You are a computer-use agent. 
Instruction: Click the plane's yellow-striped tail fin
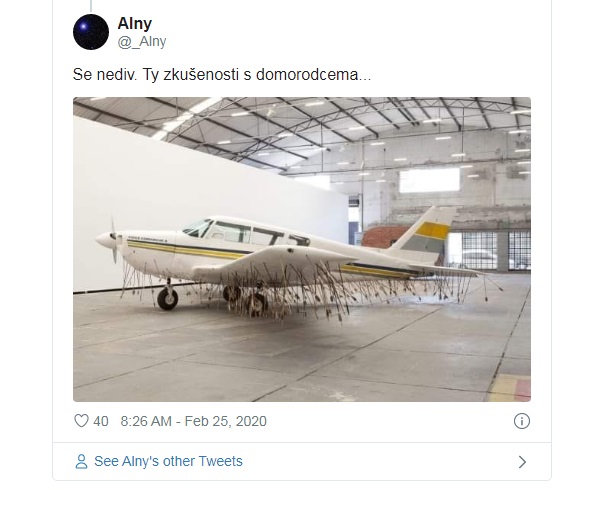(x=427, y=234)
